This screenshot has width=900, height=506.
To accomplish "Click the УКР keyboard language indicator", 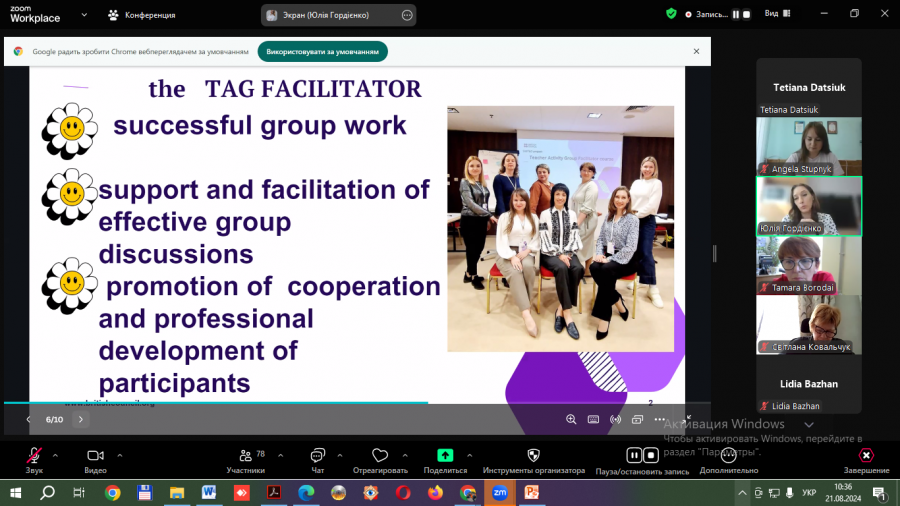I will [x=809, y=493].
